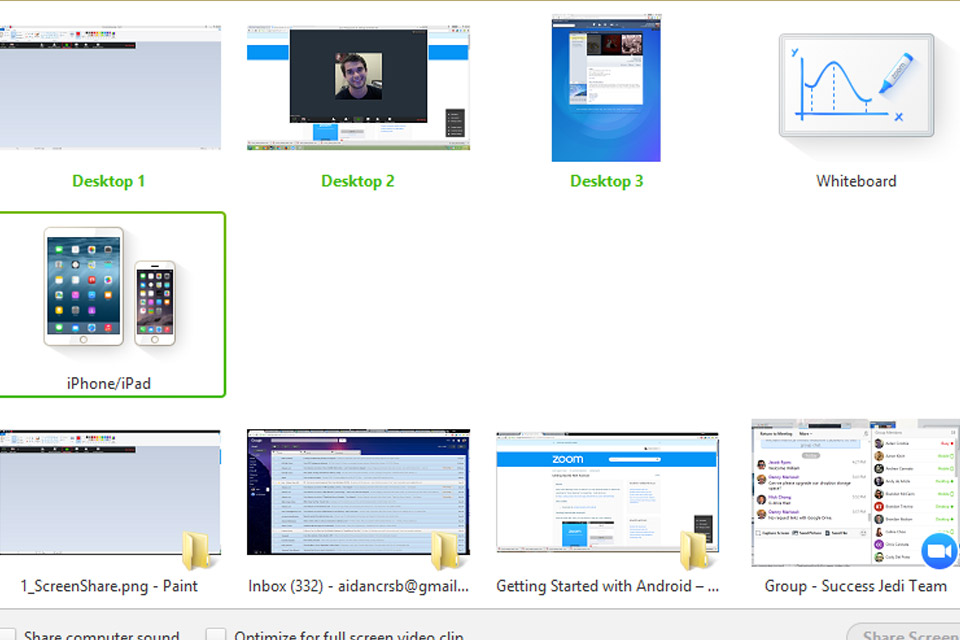Click the green Desktop 1 label
This screenshot has width=960, height=640.
click(109, 181)
